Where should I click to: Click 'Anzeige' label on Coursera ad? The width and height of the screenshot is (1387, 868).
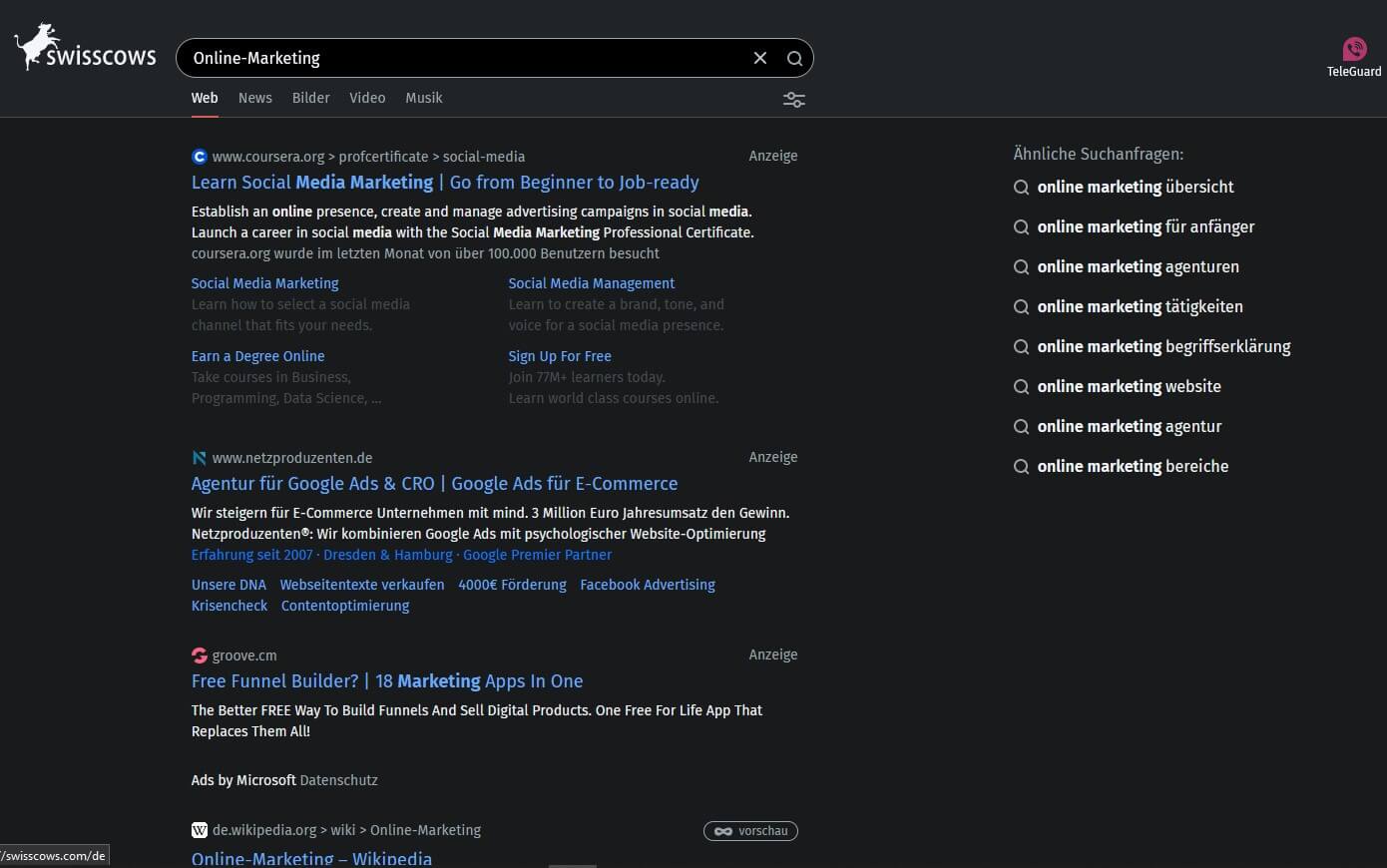(773, 156)
